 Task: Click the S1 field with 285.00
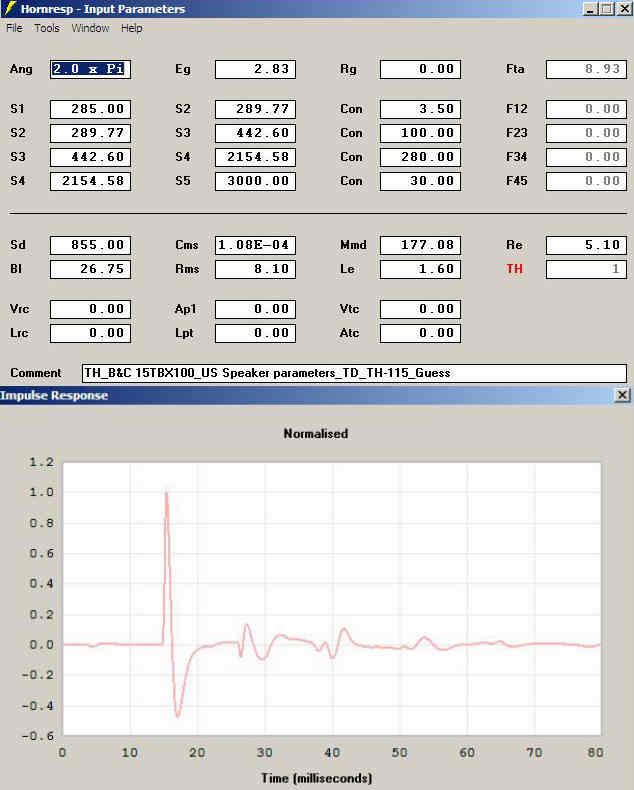(x=90, y=109)
